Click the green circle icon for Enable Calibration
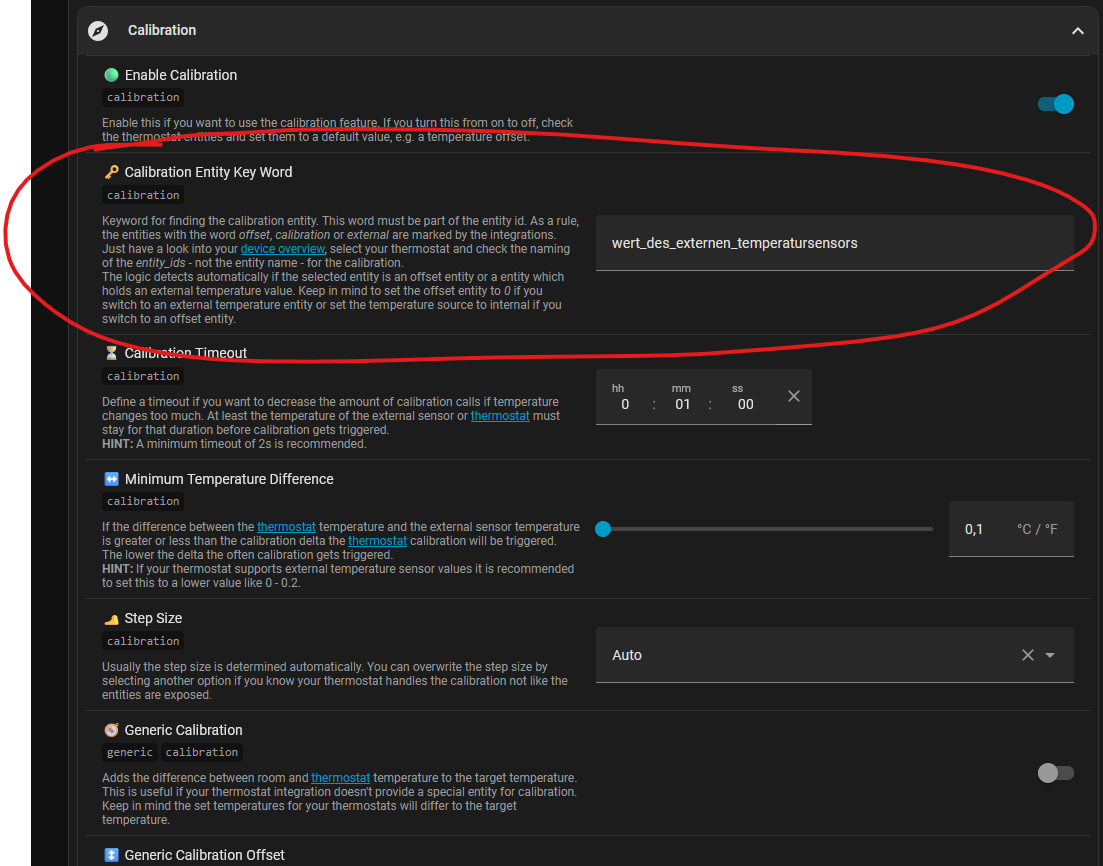Viewport: 1103px width, 866px height. coord(111,75)
